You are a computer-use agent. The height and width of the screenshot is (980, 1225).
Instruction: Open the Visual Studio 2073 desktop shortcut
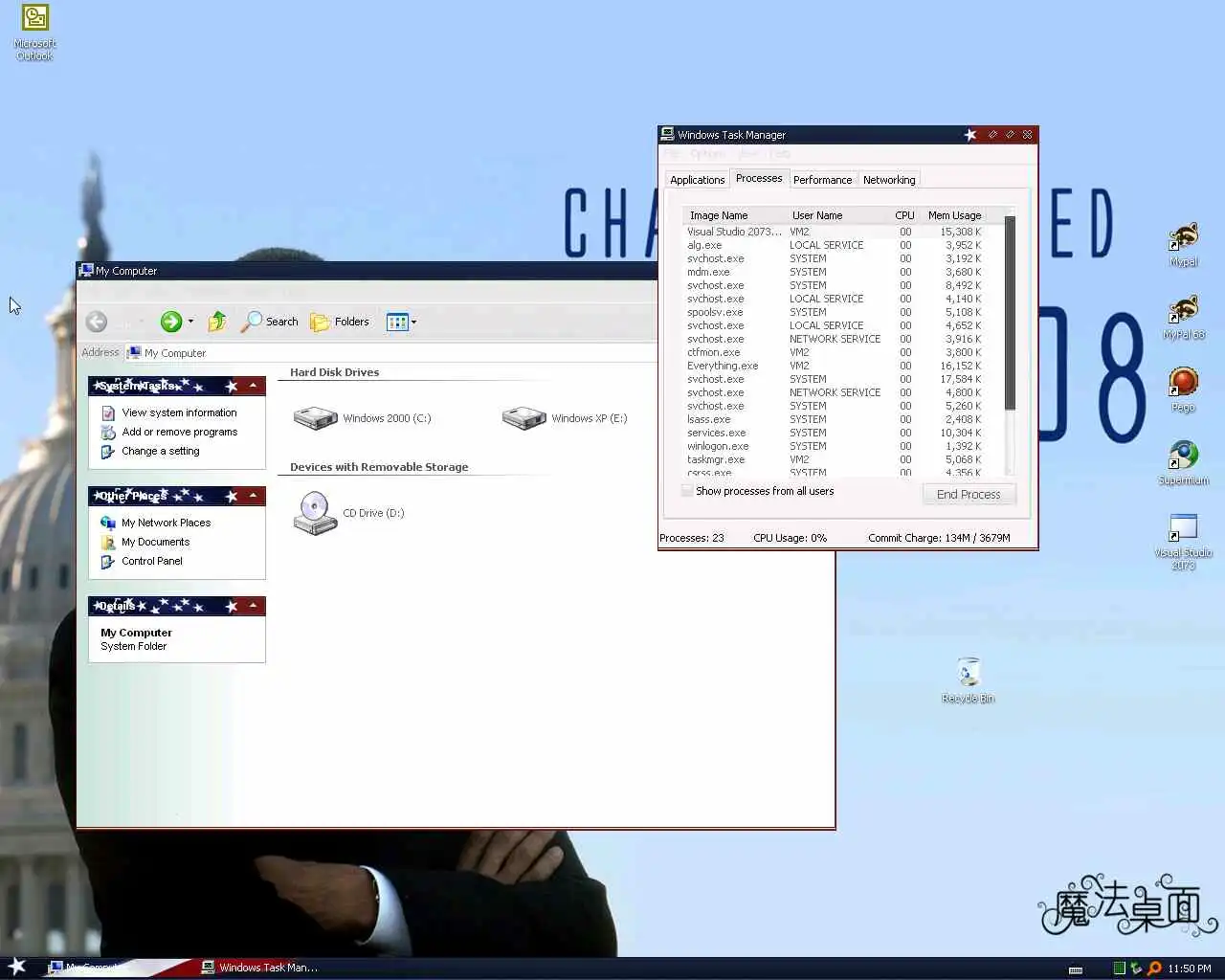click(x=1184, y=542)
